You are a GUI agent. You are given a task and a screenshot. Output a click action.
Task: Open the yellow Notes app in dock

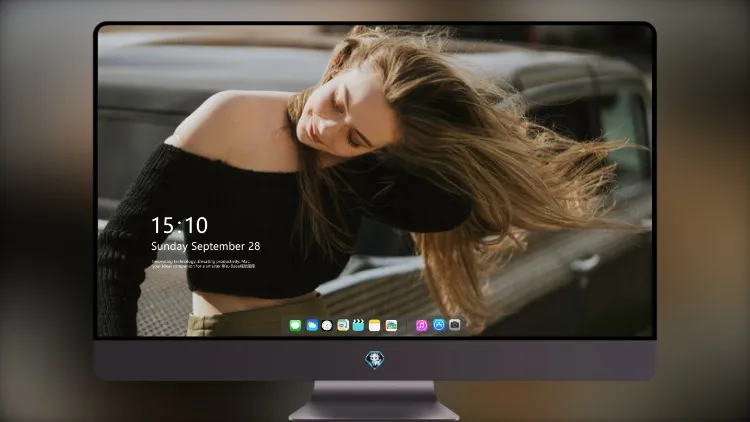tap(375, 325)
